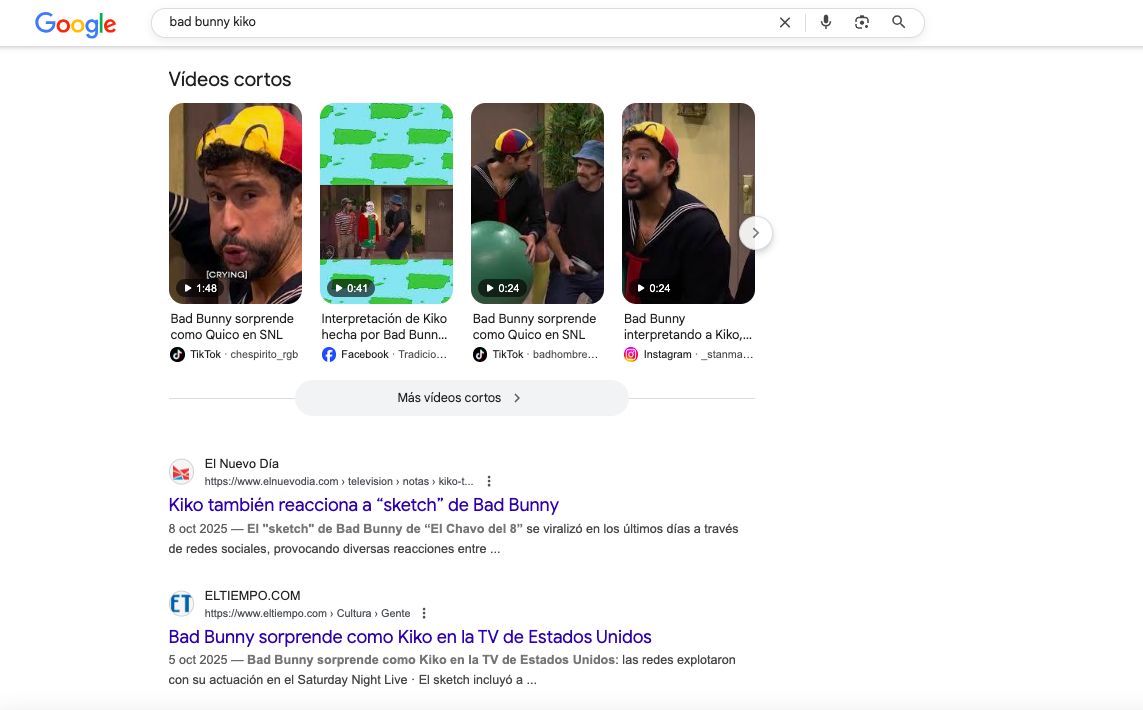Play the 0:24 TikTok video with green ball

click(537, 203)
